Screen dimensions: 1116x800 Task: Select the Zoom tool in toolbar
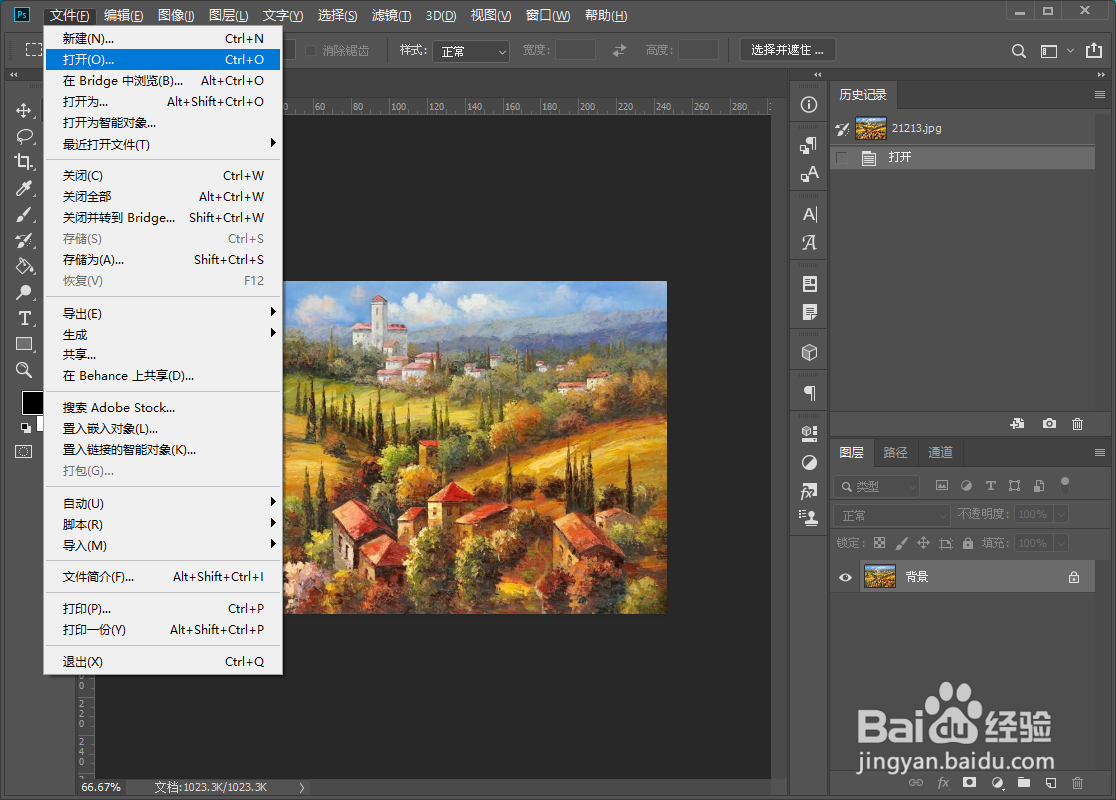click(24, 369)
